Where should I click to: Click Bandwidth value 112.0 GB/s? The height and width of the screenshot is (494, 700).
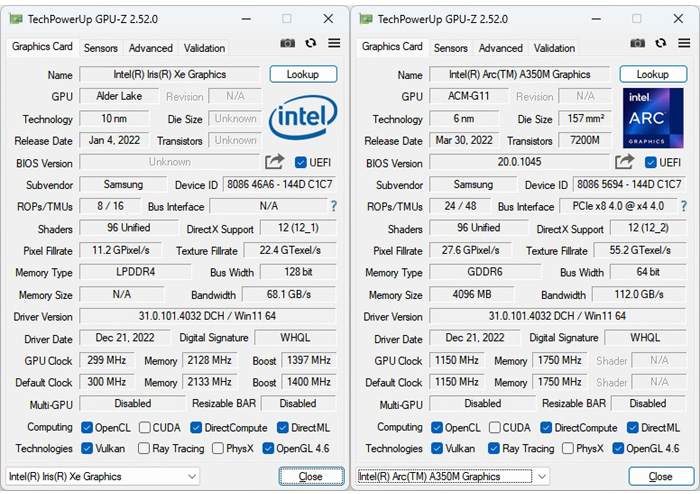click(639, 295)
